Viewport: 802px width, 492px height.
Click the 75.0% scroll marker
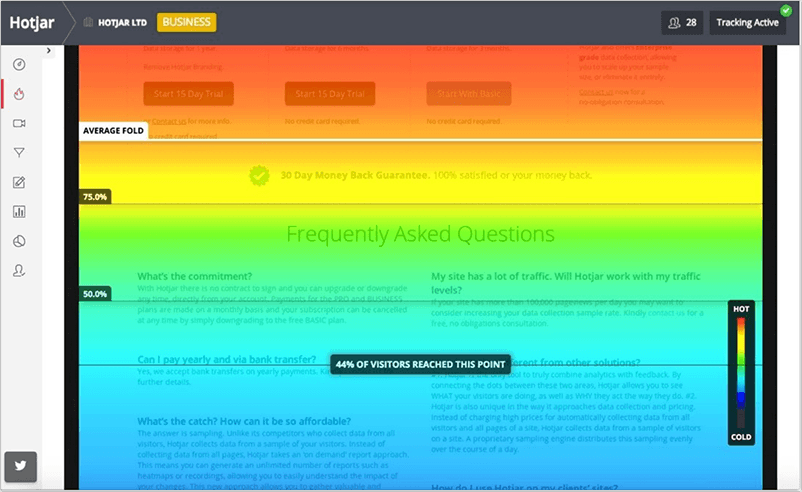95,197
